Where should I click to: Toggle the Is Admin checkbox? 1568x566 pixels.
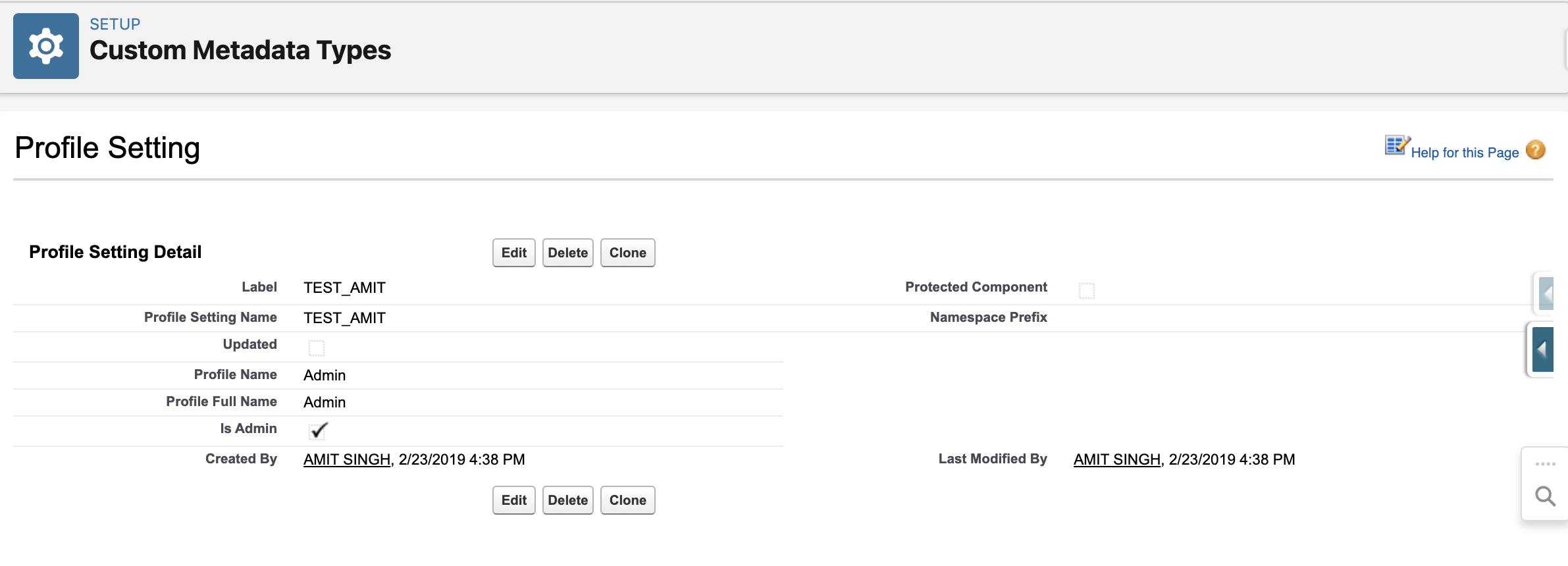317,431
